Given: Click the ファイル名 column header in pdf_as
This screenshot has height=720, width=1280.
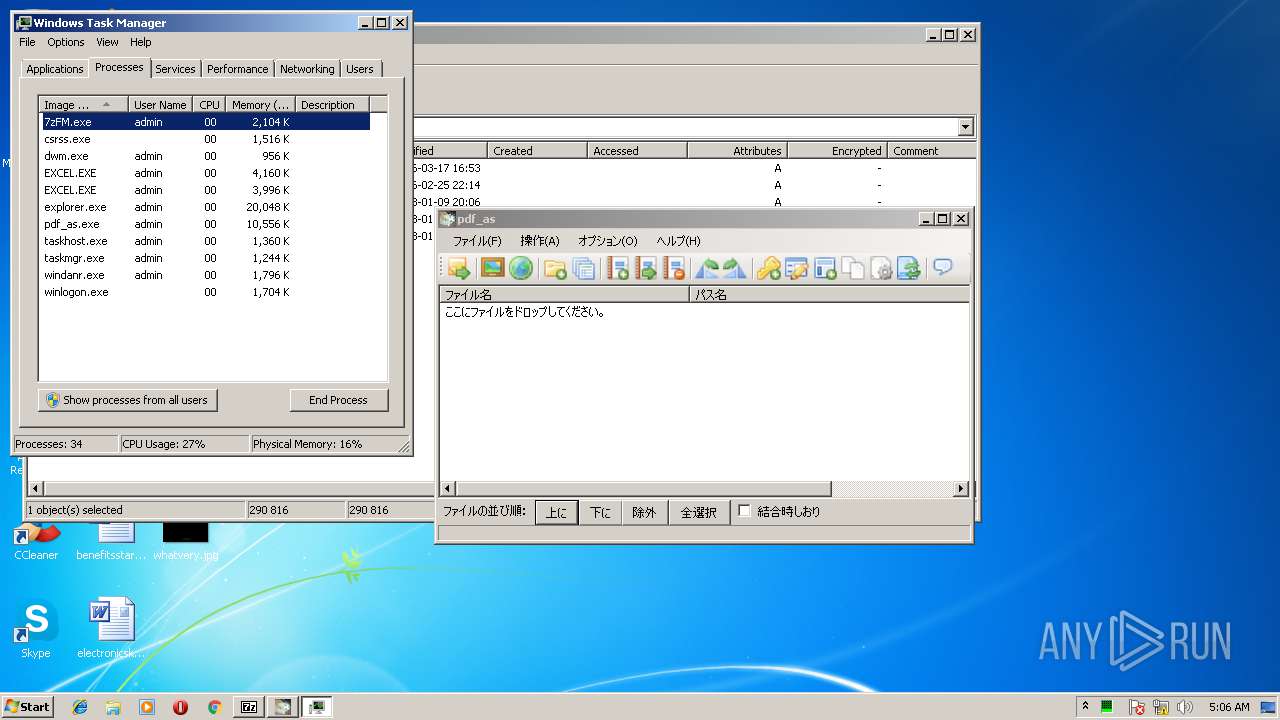Looking at the screenshot, I should coord(564,295).
